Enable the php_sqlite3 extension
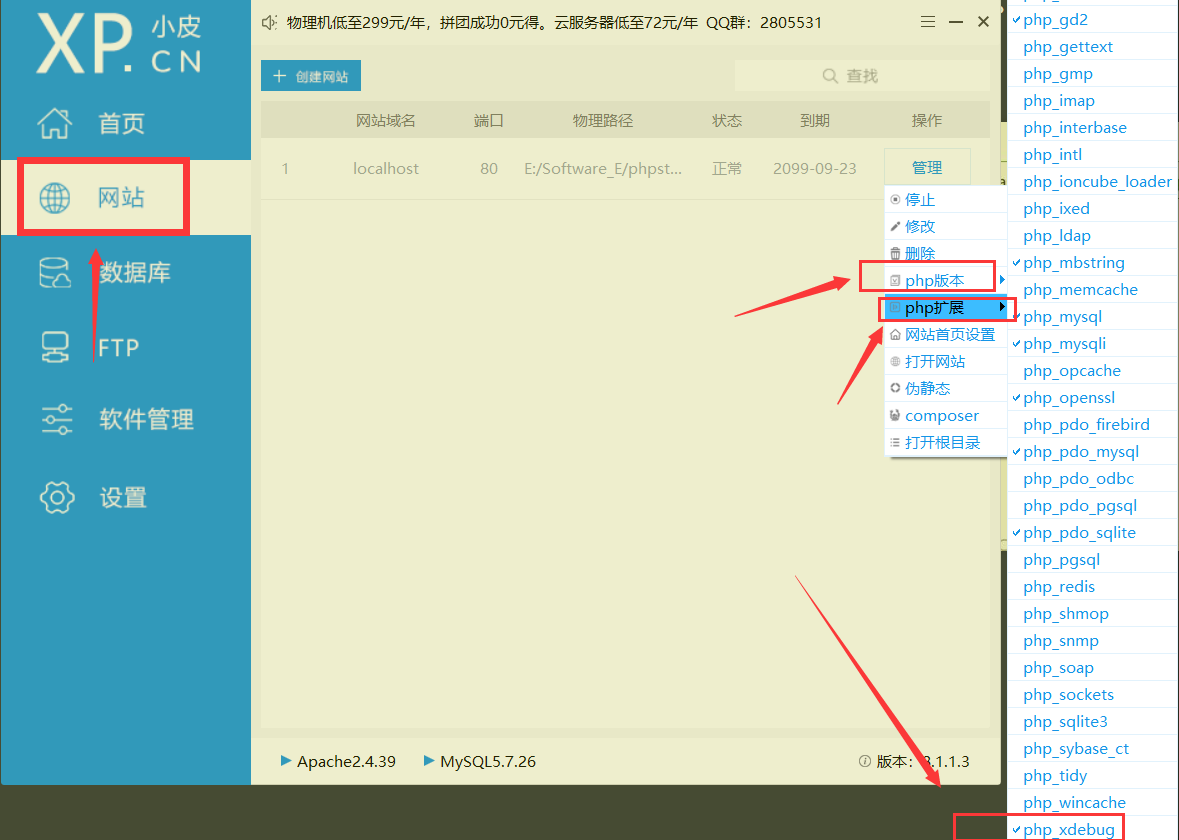 (x=1092, y=722)
